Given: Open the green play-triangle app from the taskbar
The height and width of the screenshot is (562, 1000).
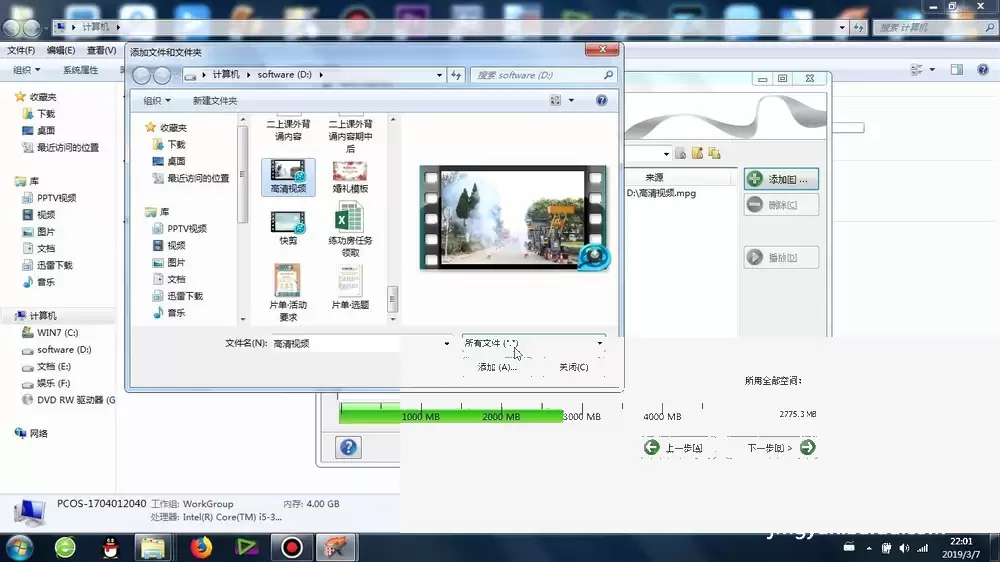Looking at the screenshot, I should coord(247,547).
